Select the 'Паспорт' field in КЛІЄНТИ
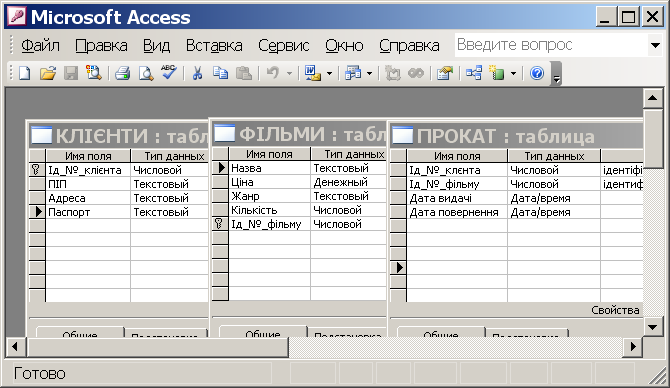Viewport: 670px width, 388px height. click(88, 212)
